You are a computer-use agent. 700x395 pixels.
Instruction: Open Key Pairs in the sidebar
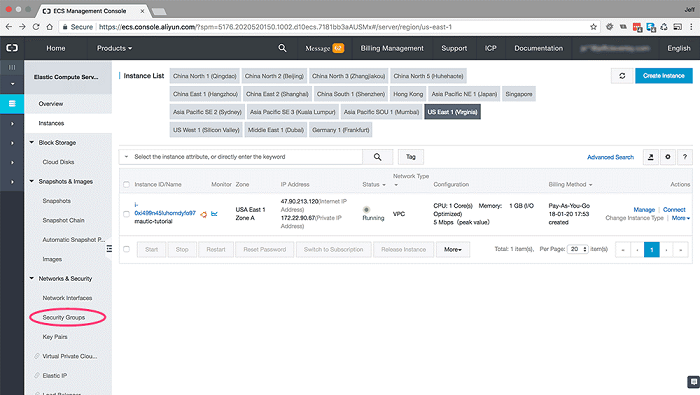click(55, 337)
